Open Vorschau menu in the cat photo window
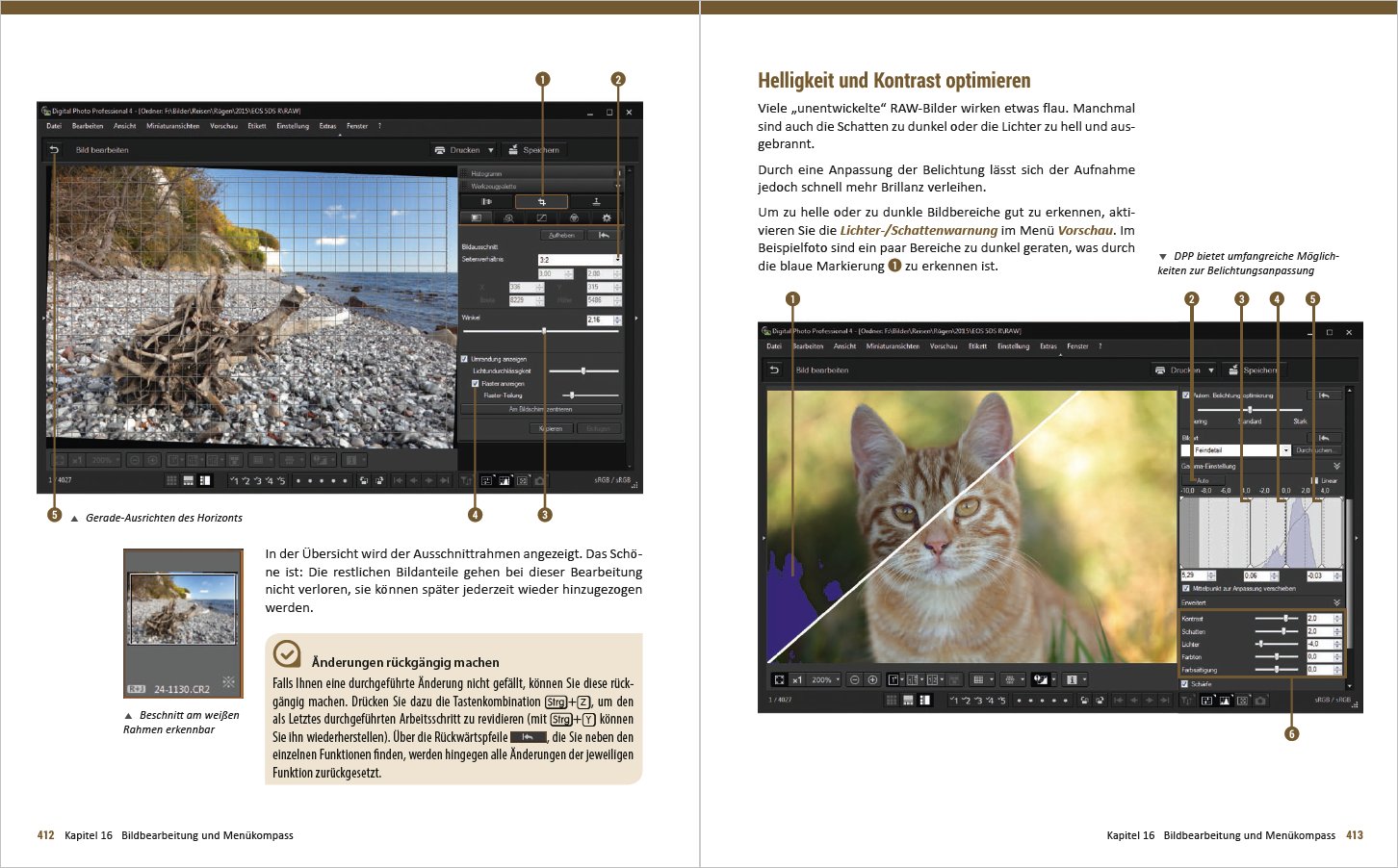 pyautogui.click(x=943, y=346)
